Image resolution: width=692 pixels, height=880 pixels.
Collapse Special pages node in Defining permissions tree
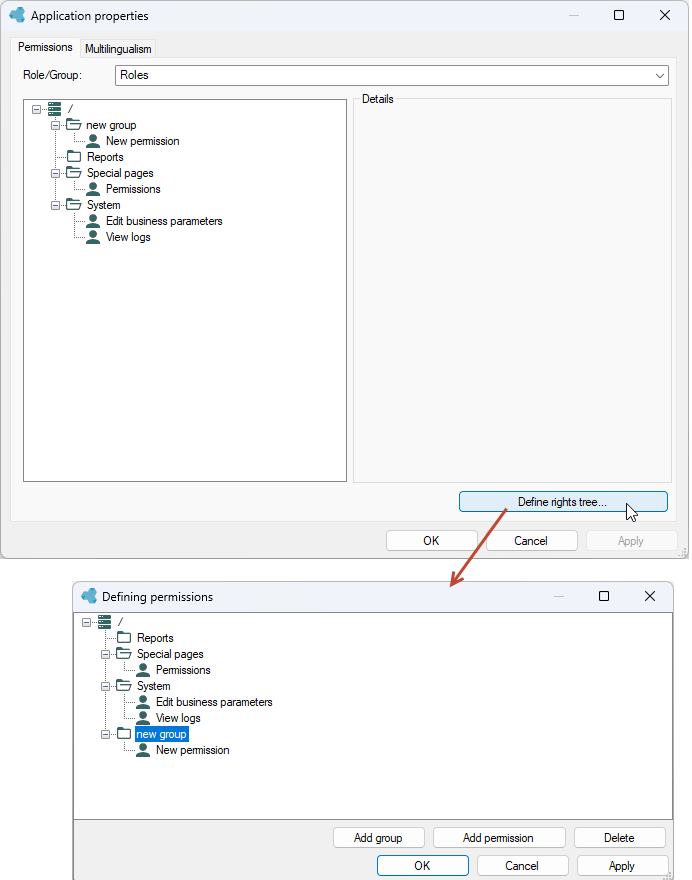[x=106, y=654]
